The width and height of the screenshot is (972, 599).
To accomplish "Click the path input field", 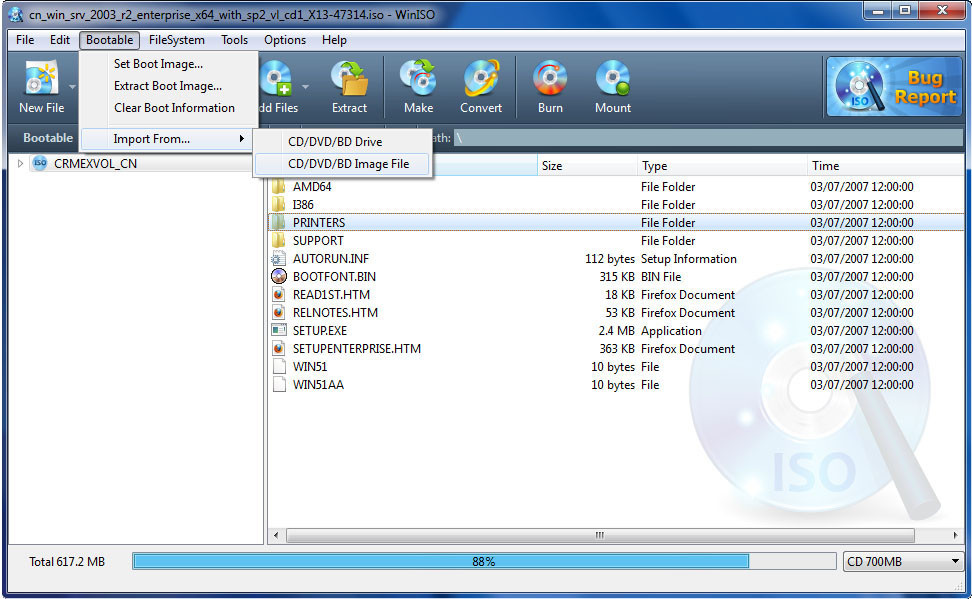I will click(708, 138).
